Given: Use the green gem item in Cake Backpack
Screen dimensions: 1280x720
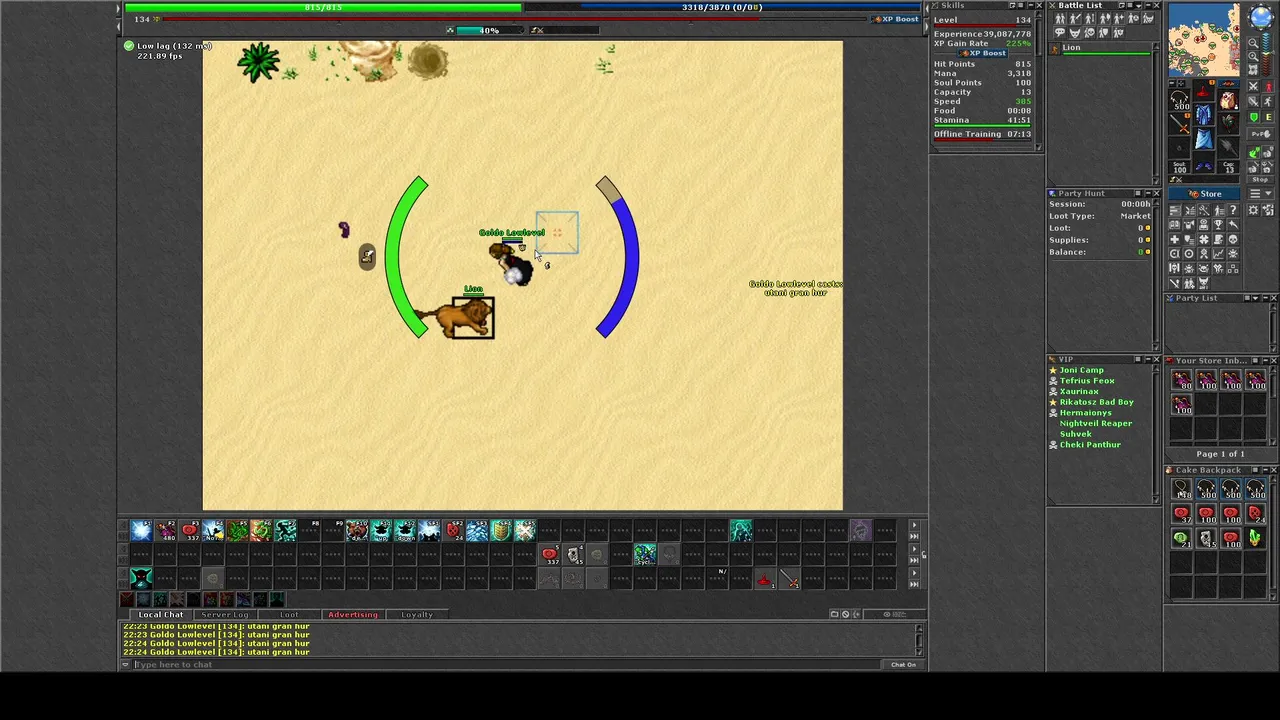Looking at the screenshot, I should coord(1254,539).
